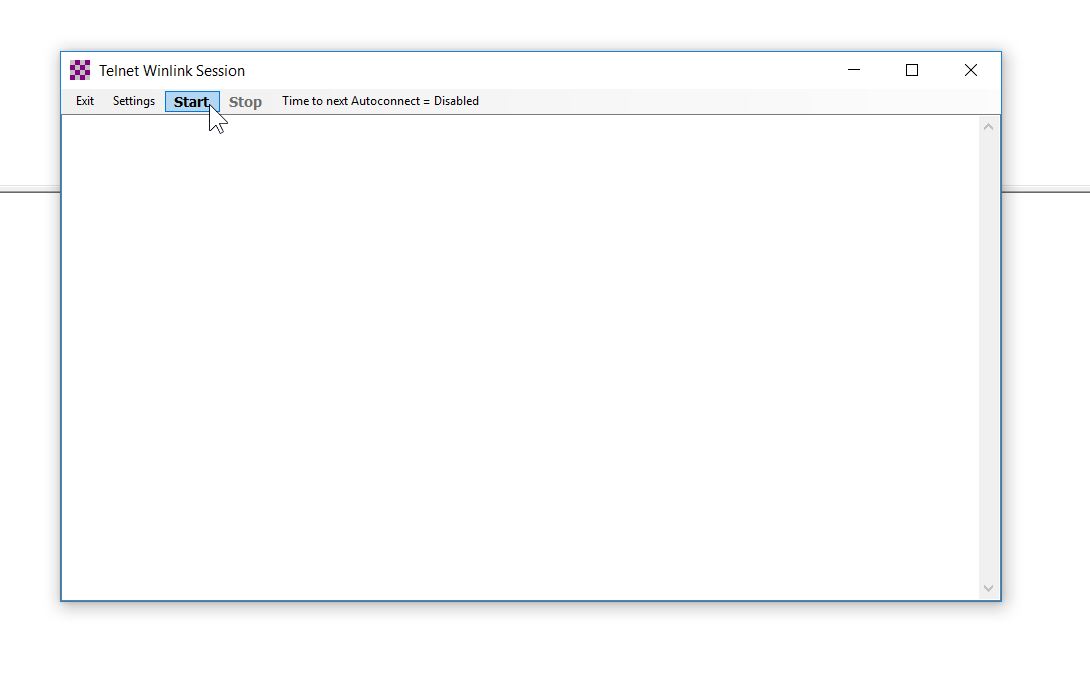Click the Telnet Winlink Session title text
This screenshot has height=675, width=1090.
(x=172, y=71)
